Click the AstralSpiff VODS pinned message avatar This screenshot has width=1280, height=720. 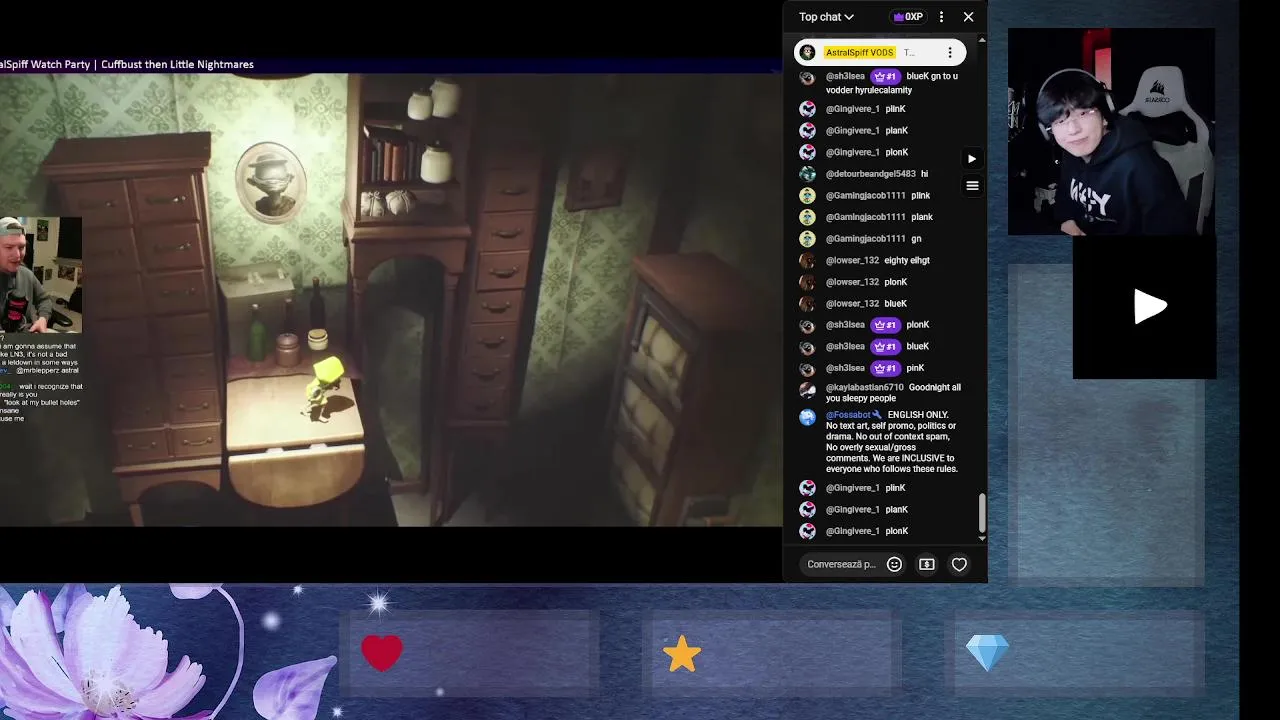(x=808, y=53)
